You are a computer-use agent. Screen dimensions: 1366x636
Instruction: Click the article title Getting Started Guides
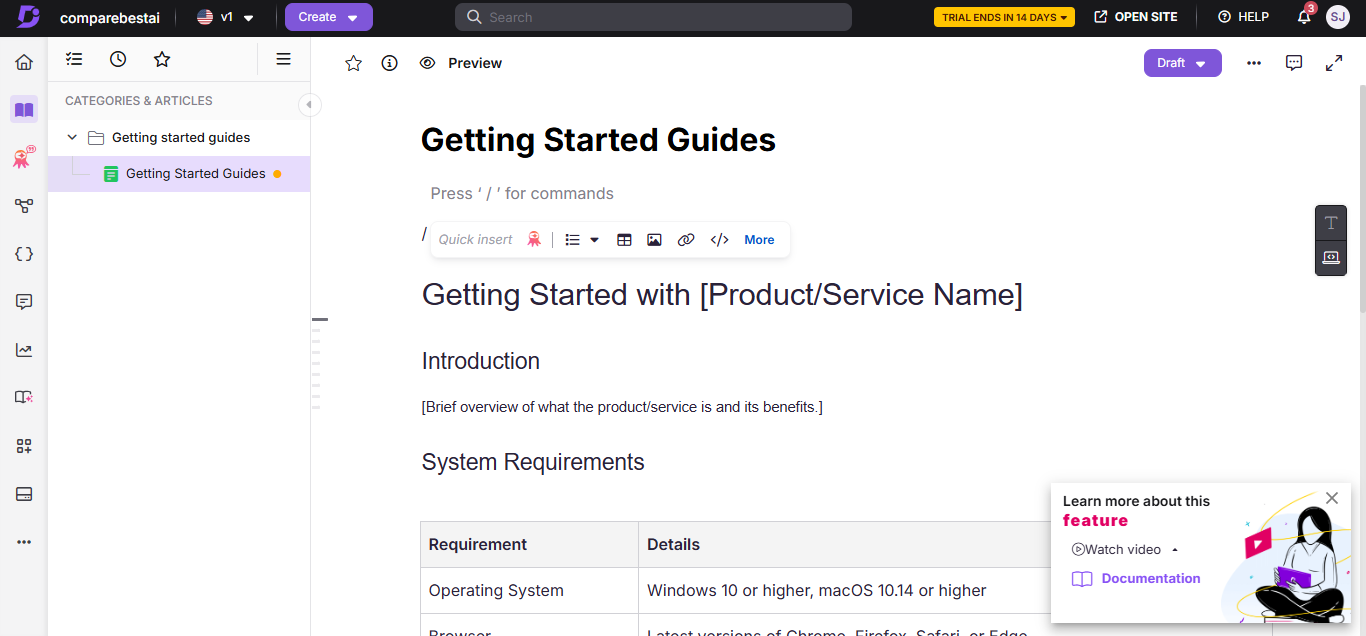coord(598,140)
